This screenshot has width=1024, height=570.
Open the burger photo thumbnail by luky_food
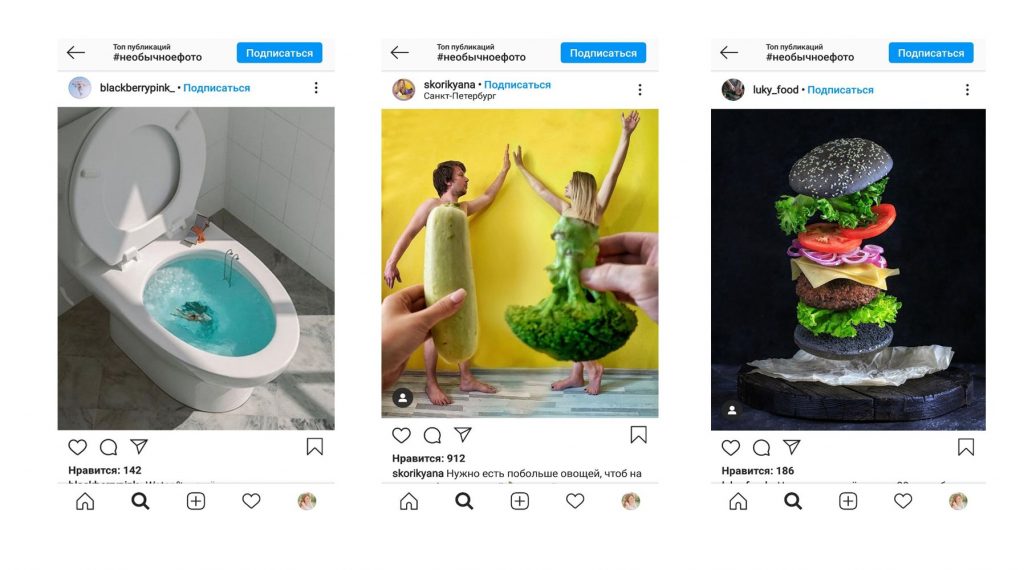pyautogui.click(x=848, y=270)
